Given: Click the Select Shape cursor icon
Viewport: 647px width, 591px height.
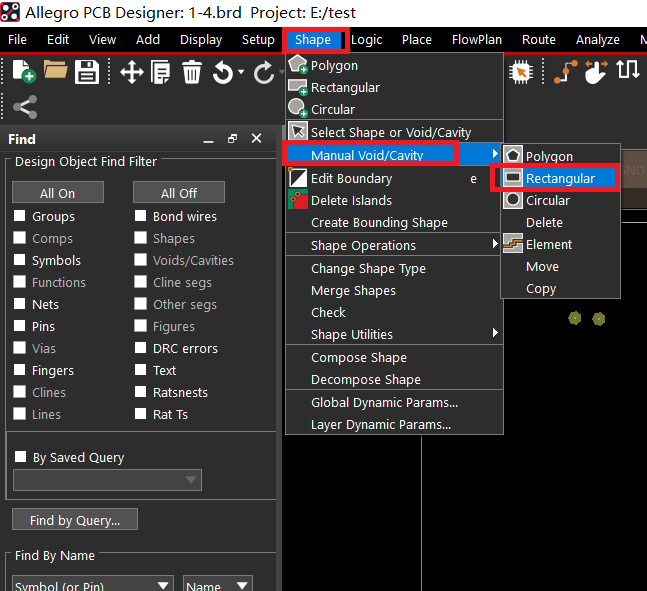Looking at the screenshot, I should (x=298, y=131).
